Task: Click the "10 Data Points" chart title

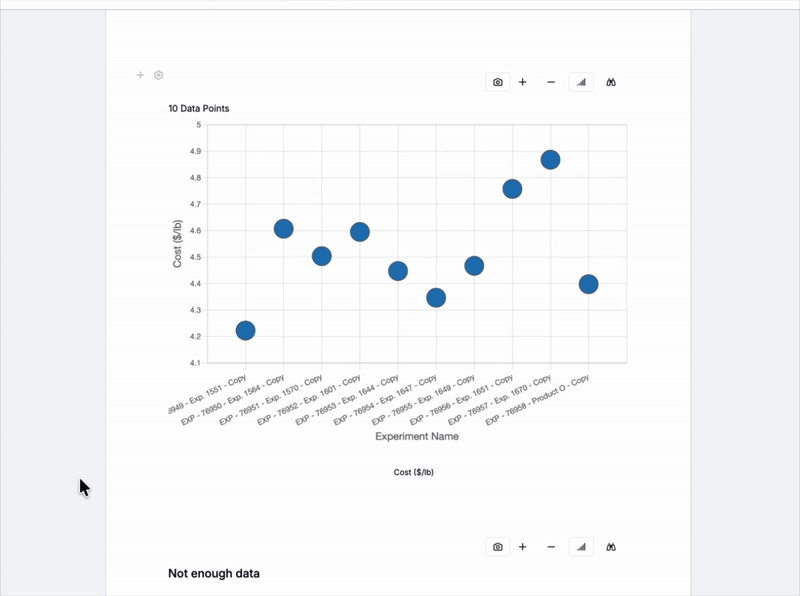Action: (x=198, y=108)
